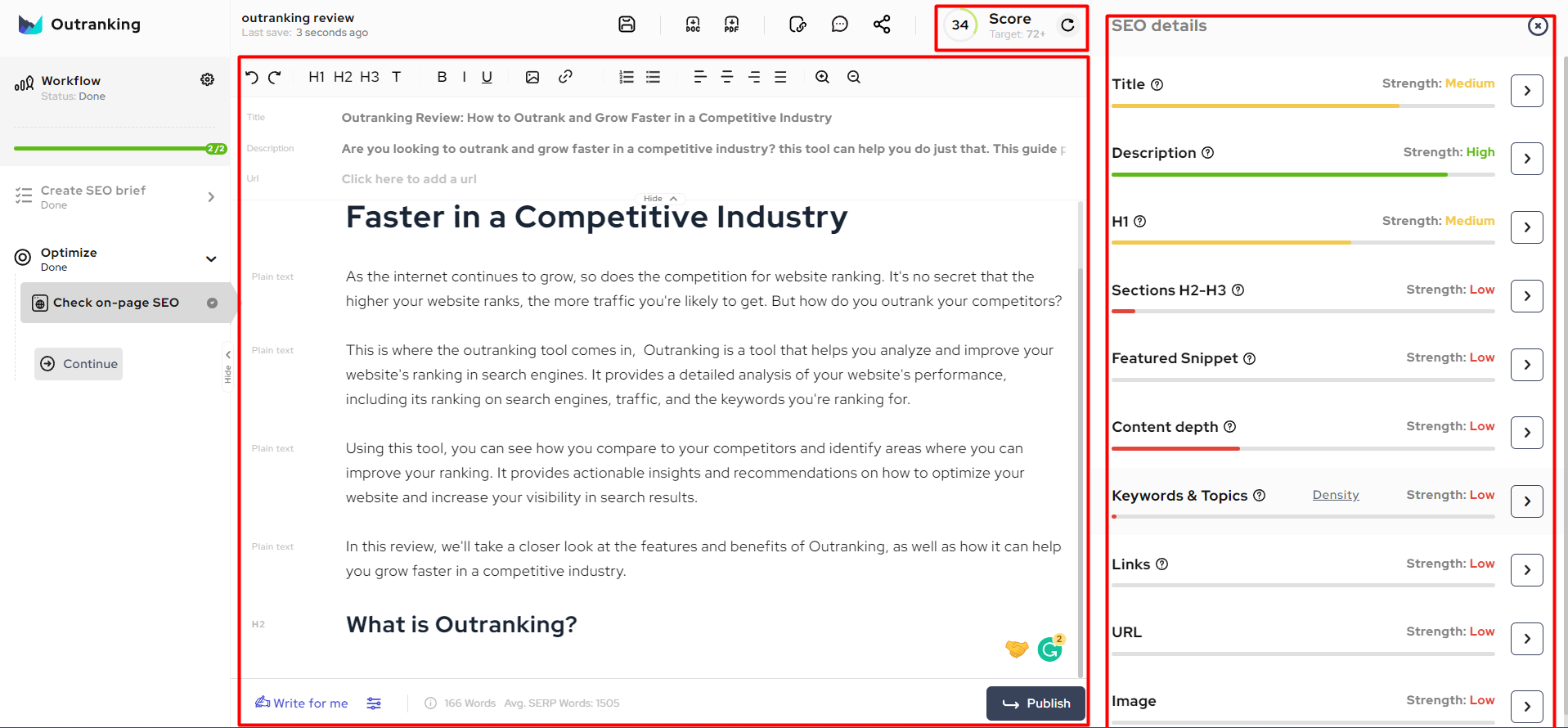
Task: Collapse the Optimize workflow step
Action: pyautogui.click(x=211, y=259)
